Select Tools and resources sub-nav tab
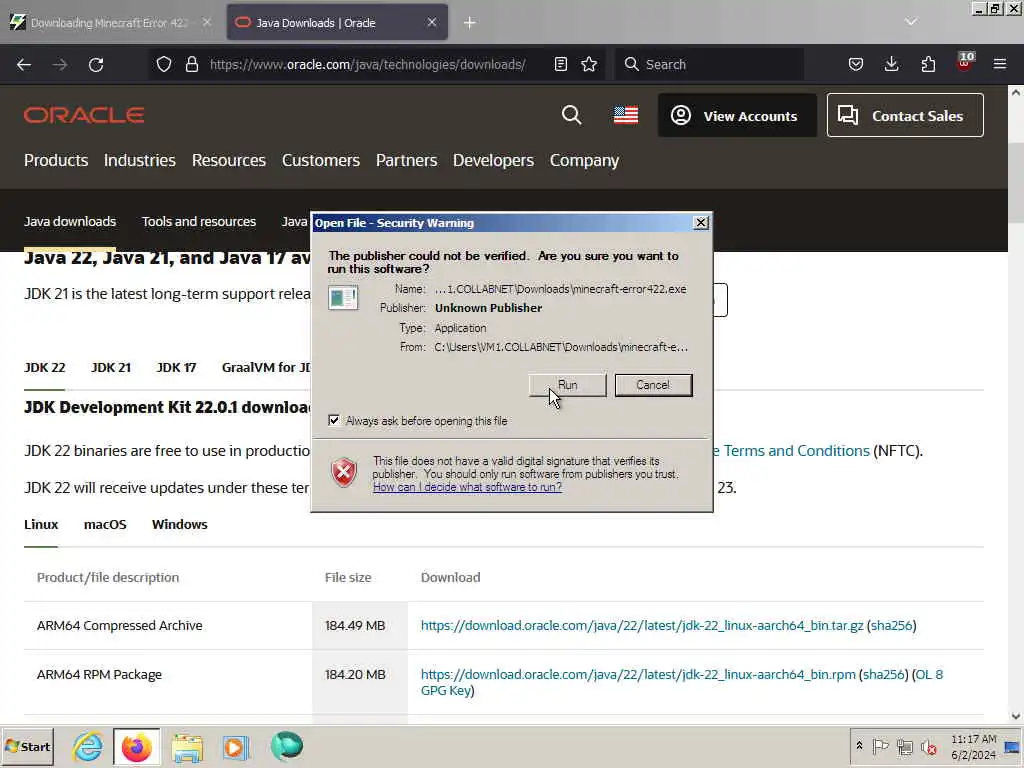 coord(199,221)
